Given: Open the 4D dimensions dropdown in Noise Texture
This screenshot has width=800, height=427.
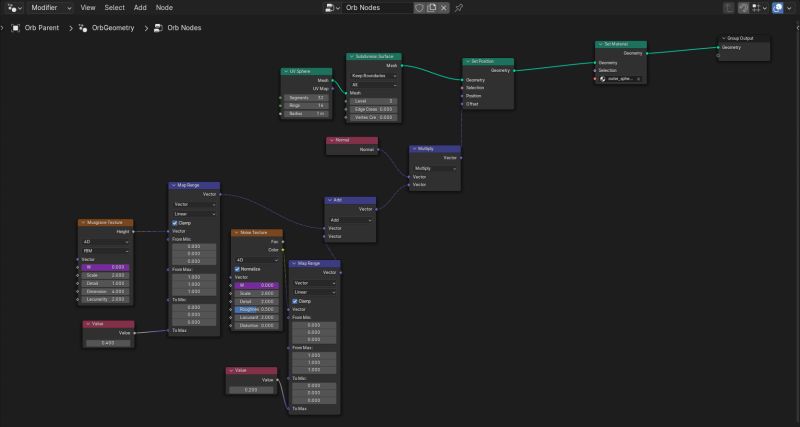Looking at the screenshot, I should pos(257,260).
